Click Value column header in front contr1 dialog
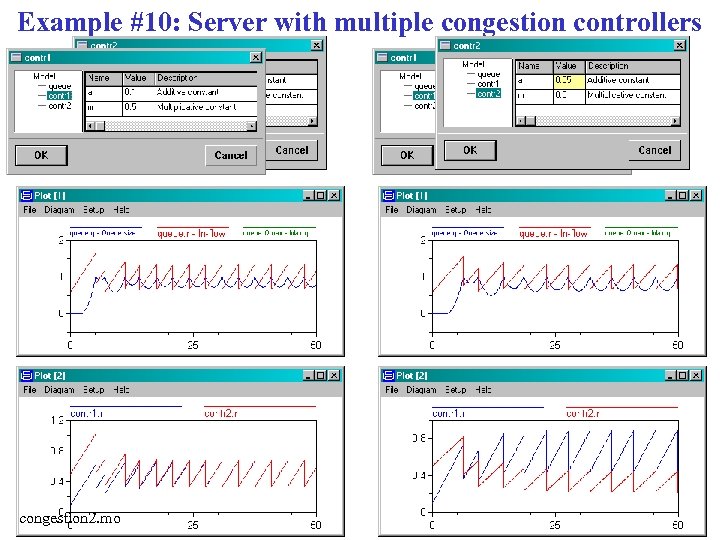720x540 pixels. tap(138, 78)
